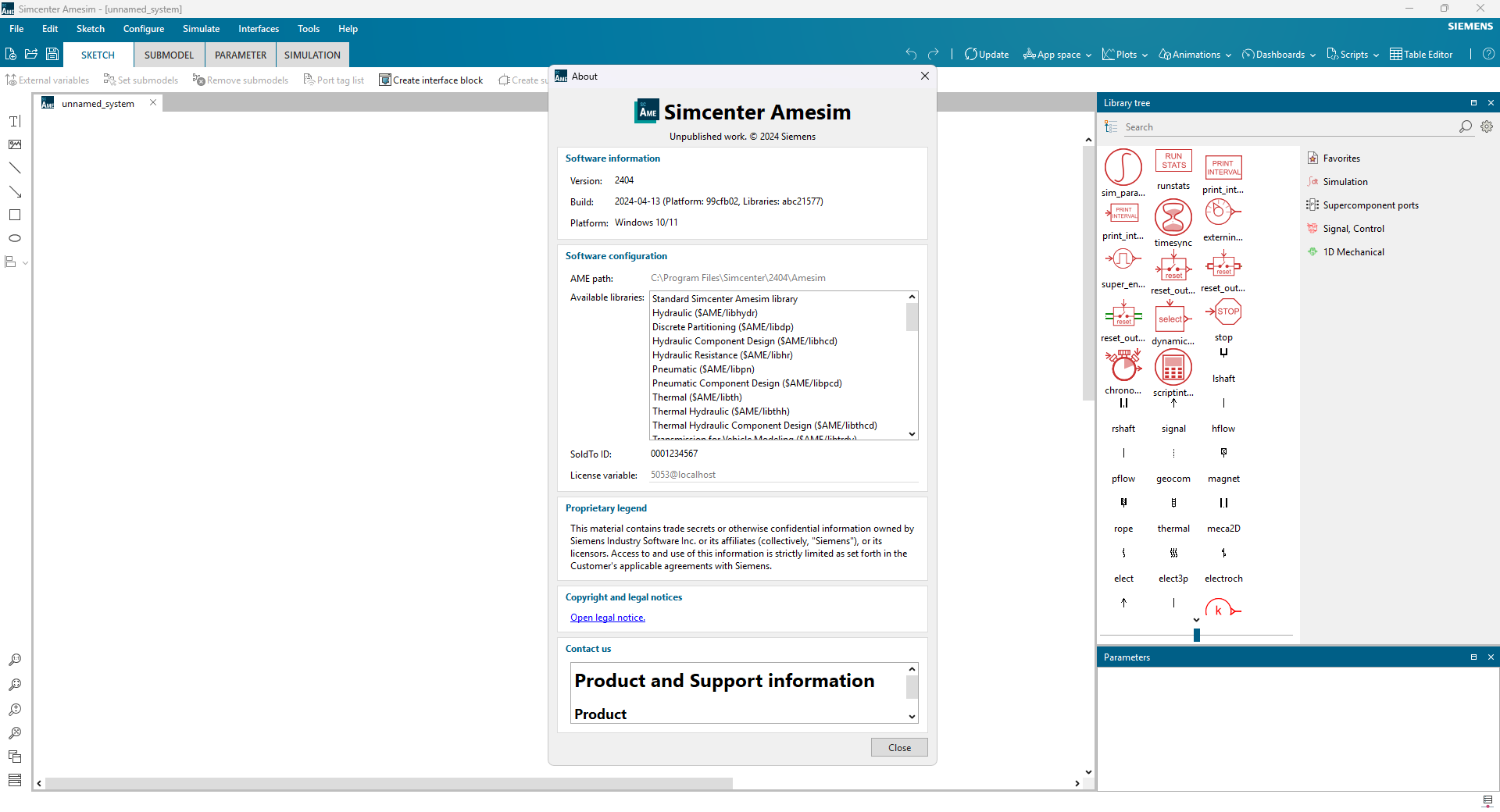
Task: Expand the Plots dropdown
Action: click(x=1125, y=55)
